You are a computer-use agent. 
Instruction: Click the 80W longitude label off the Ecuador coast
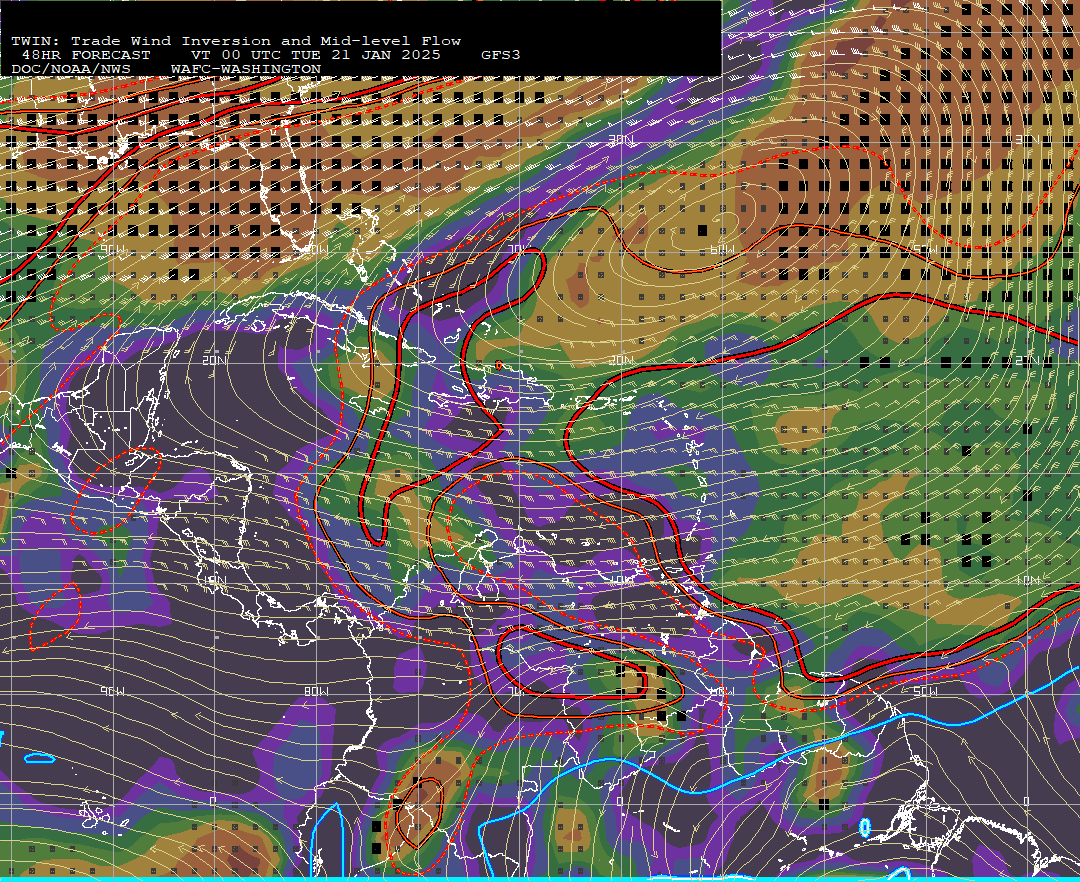[315, 691]
